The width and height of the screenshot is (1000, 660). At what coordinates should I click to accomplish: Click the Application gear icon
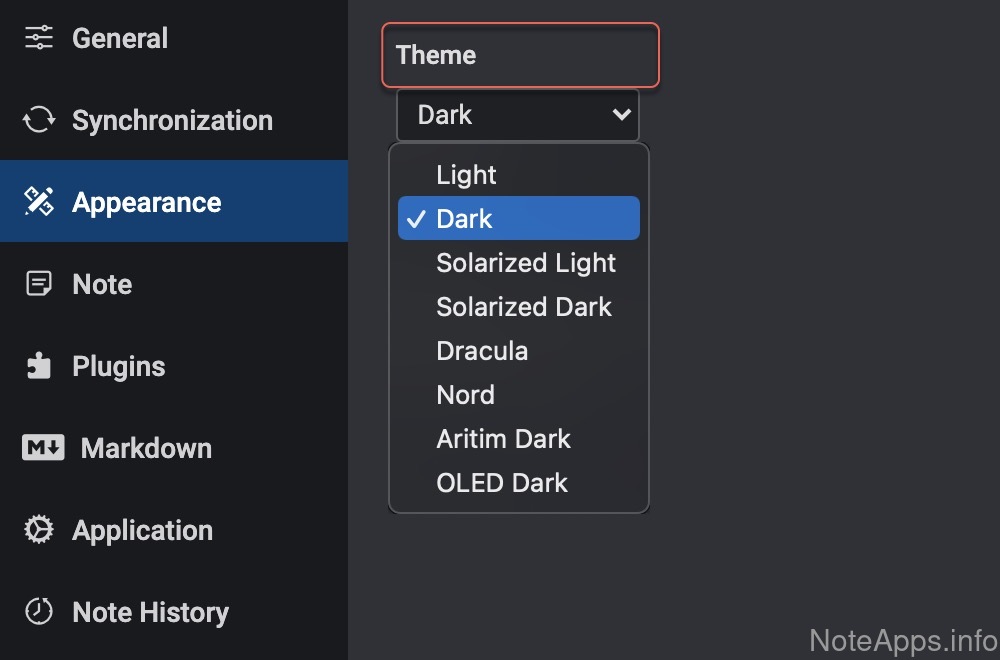point(38,530)
